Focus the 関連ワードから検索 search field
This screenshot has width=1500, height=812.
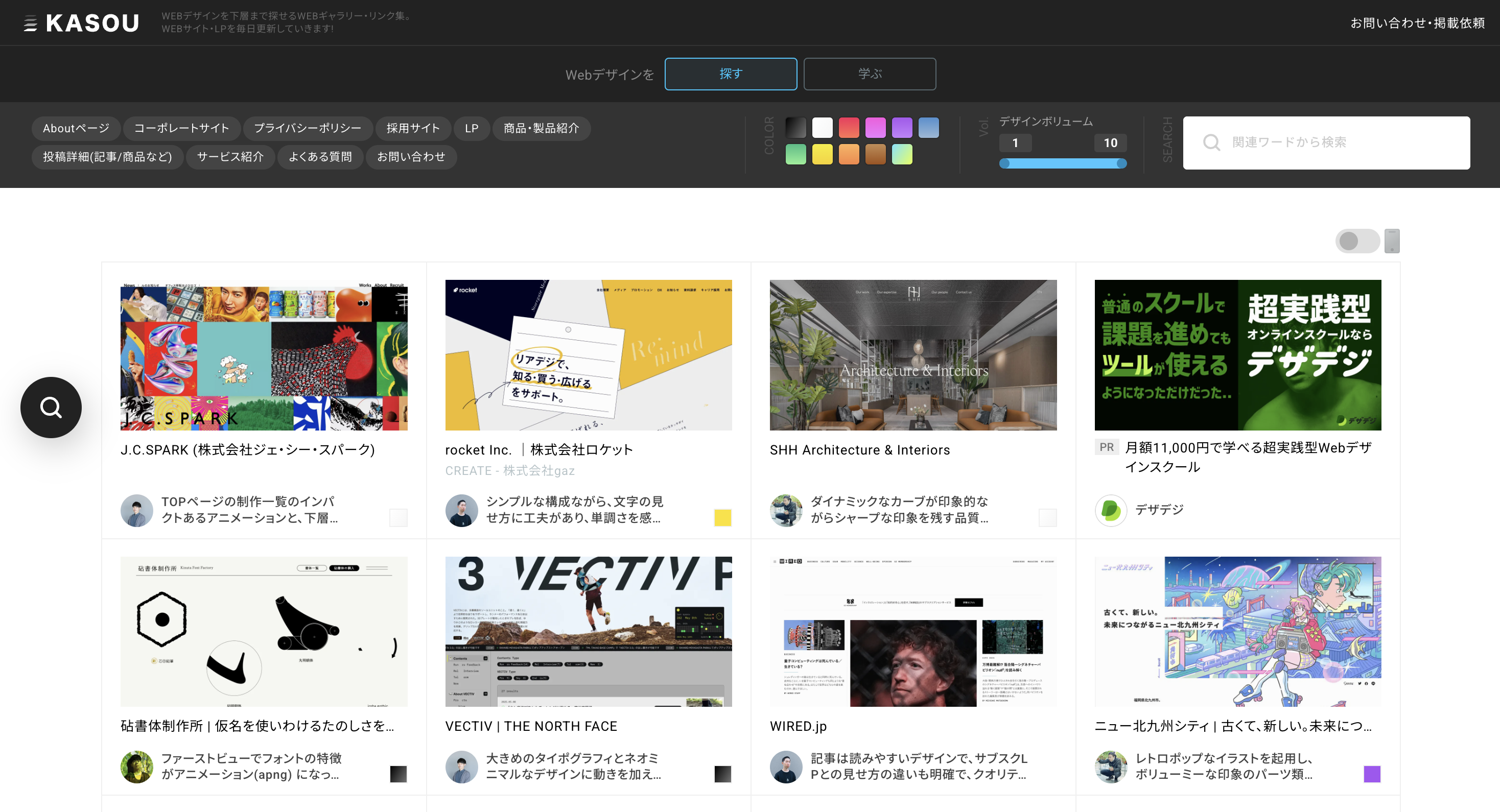pos(1326,142)
